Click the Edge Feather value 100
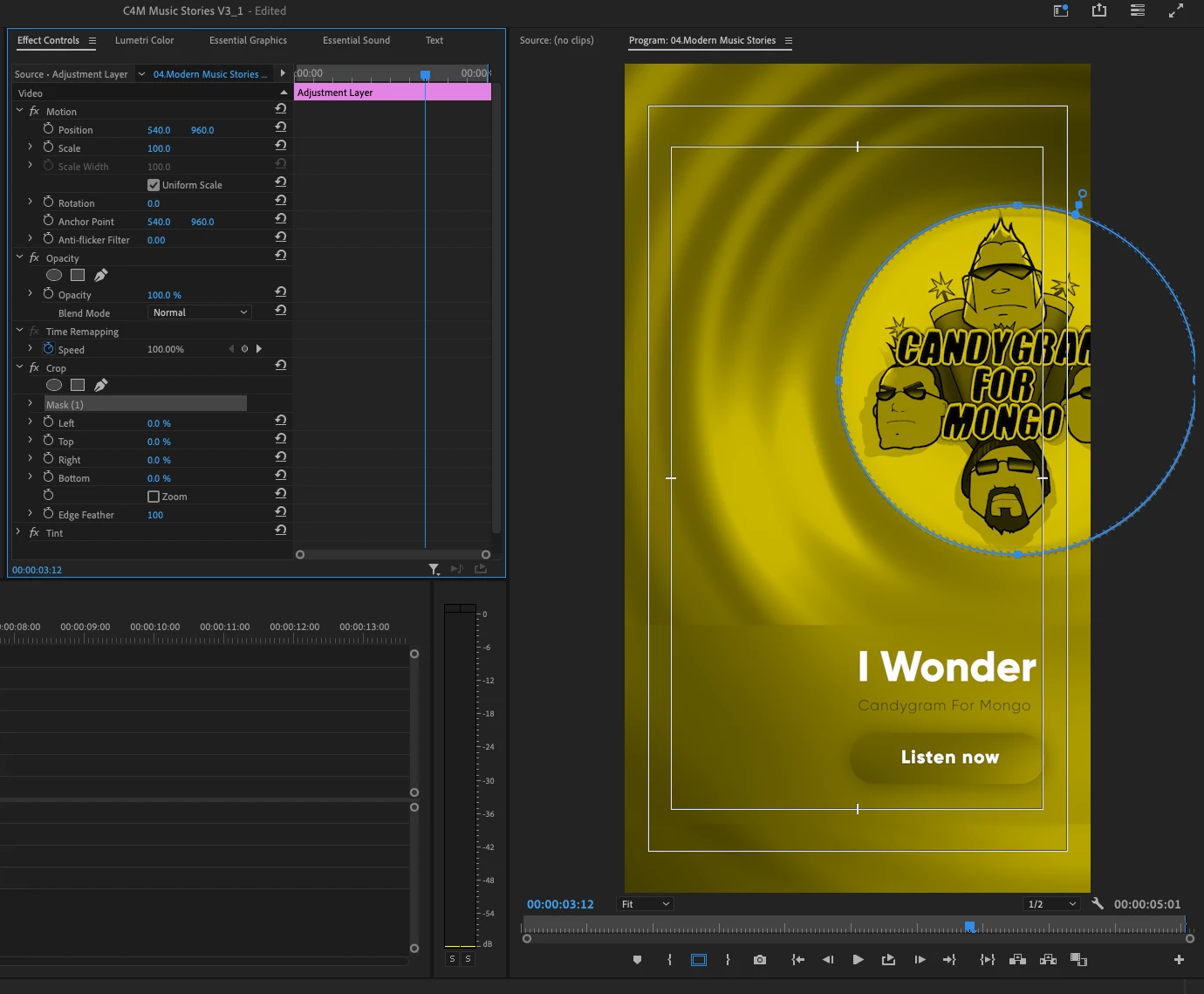 tap(155, 515)
